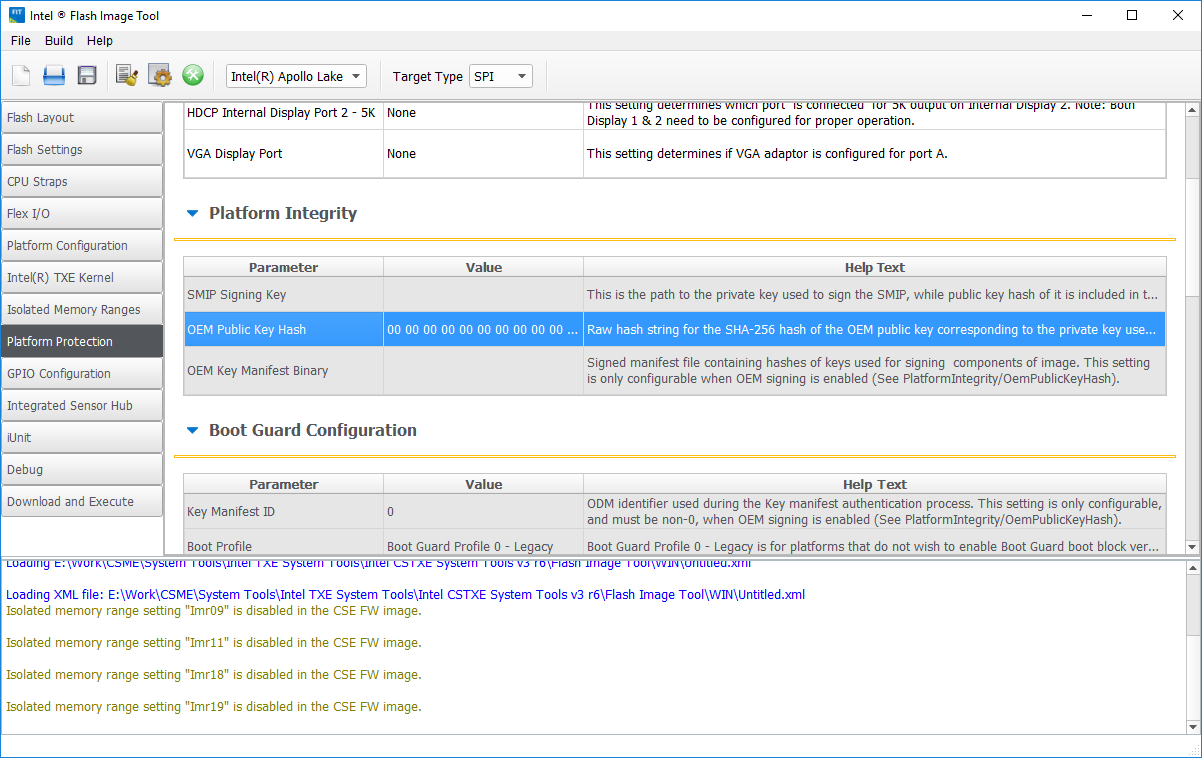The width and height of the screenshot is (1202, 758).
Task: Click the Boot Guard Configuration section heading
Action: point(313,430)
